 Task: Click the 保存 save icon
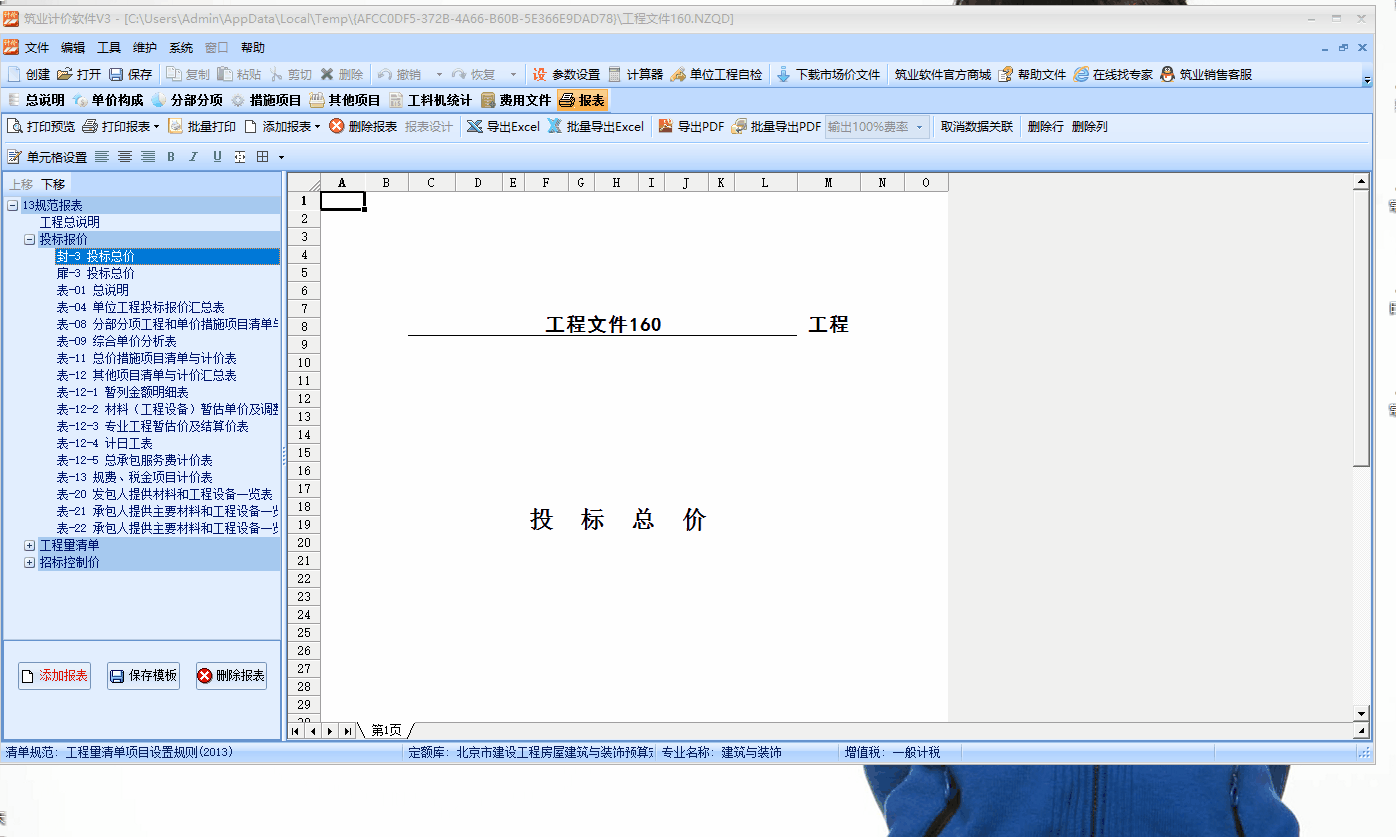coord(116,75)
